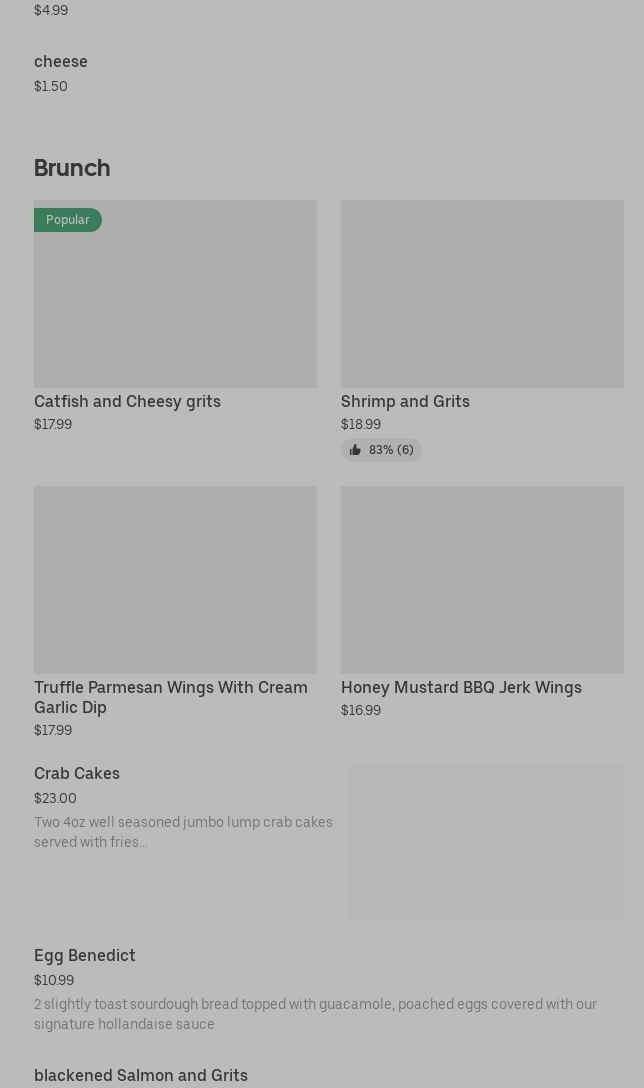The height and width of the screenshot is (1088, 644).
Task: Click the Shrimp and Grits title
Action: pos(405,401)
